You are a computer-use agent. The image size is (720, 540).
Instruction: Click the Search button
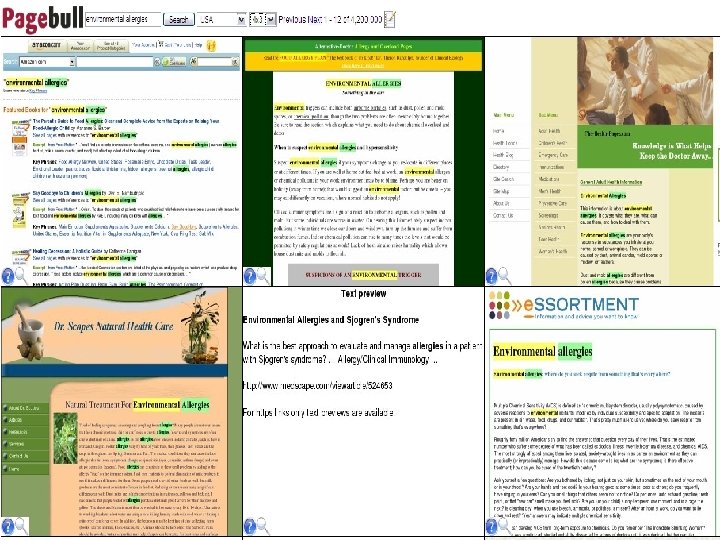179,19
